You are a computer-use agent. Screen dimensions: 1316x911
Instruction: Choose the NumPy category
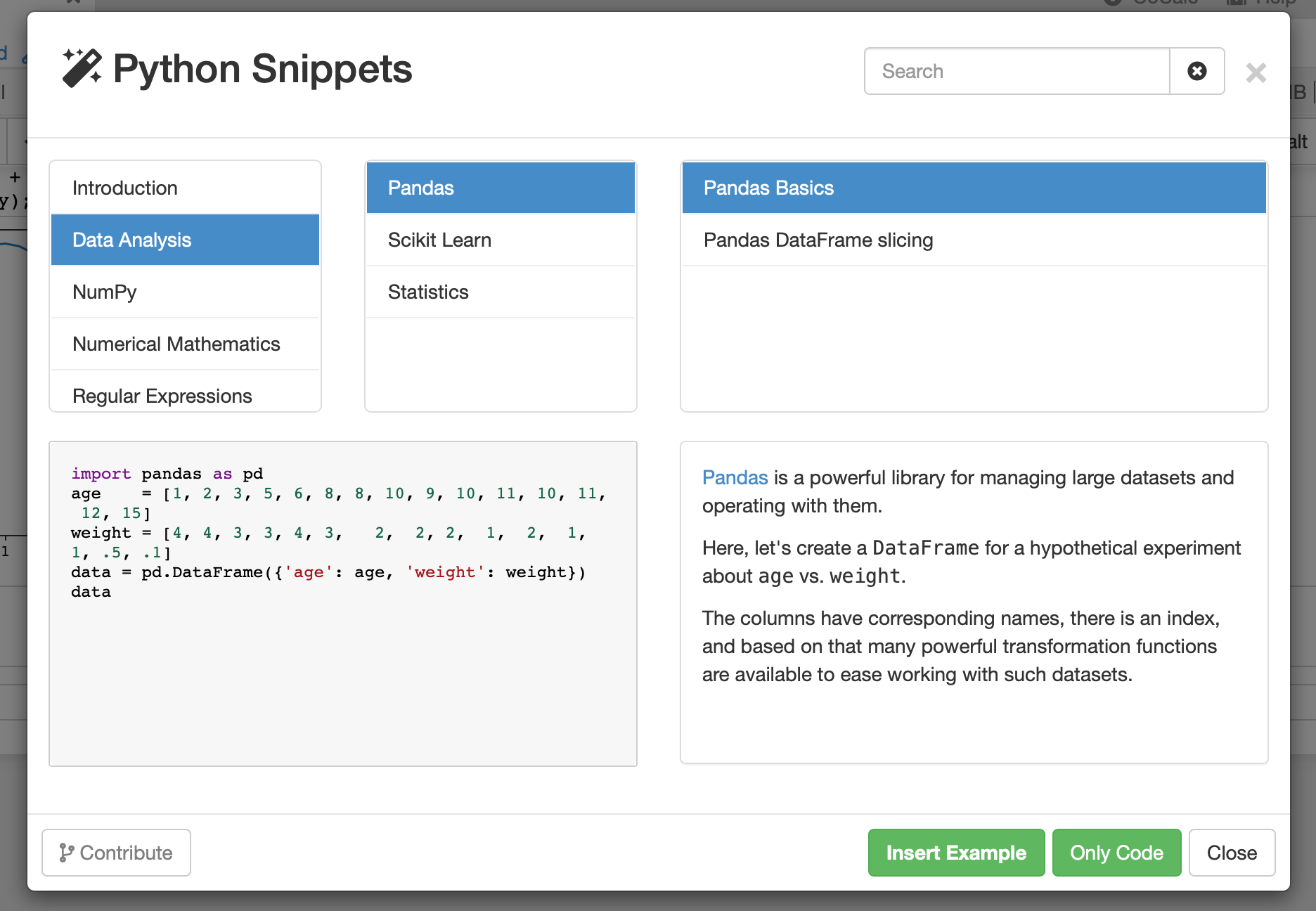pos(185,292)
